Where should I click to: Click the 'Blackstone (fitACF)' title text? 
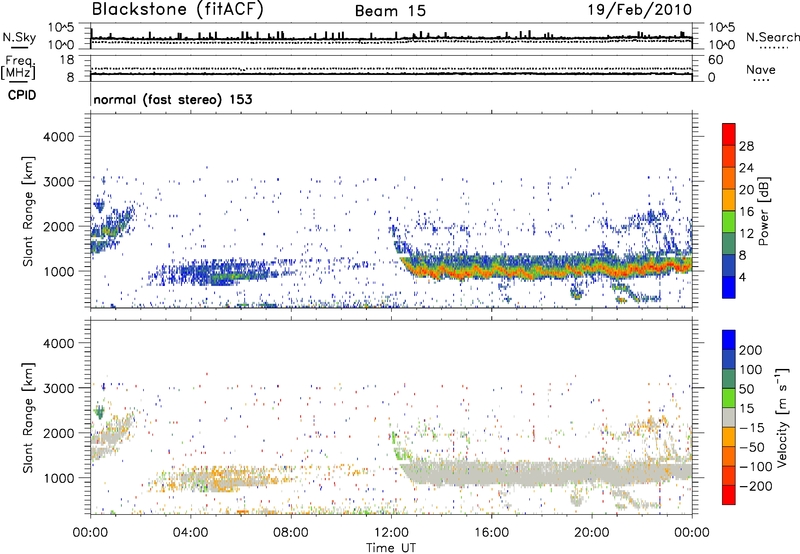click(x=178, y=9)
